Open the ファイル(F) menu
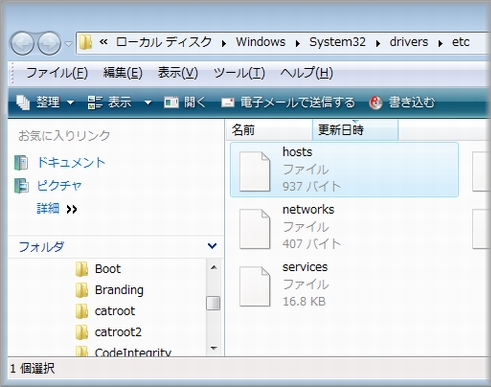 (57, 73)
